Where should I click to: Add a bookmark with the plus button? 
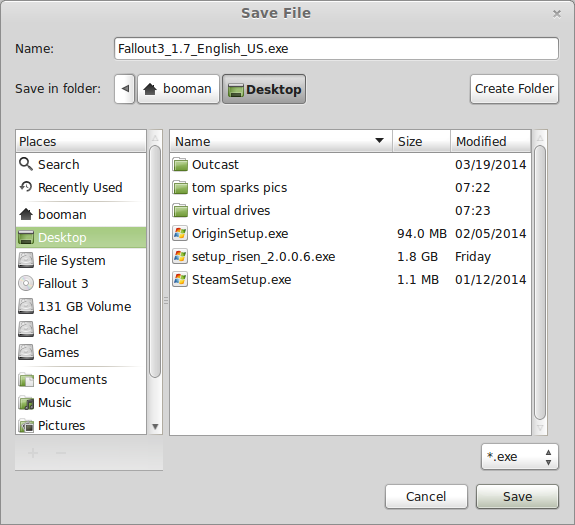[33, 453]
